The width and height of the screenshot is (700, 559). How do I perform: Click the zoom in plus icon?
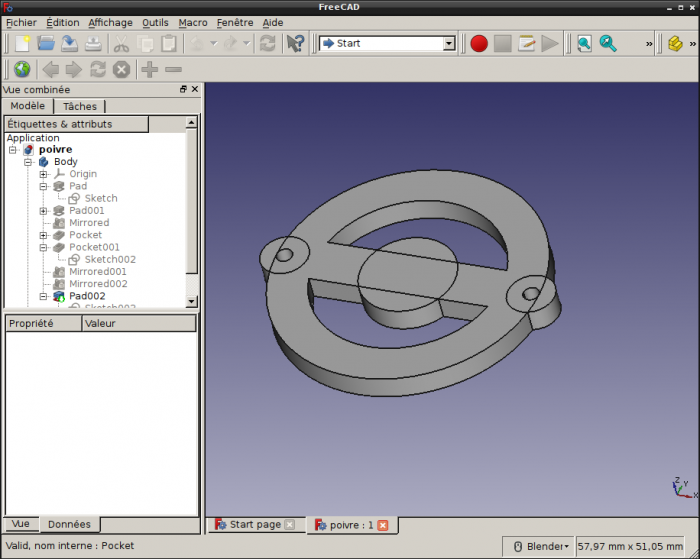149,69
